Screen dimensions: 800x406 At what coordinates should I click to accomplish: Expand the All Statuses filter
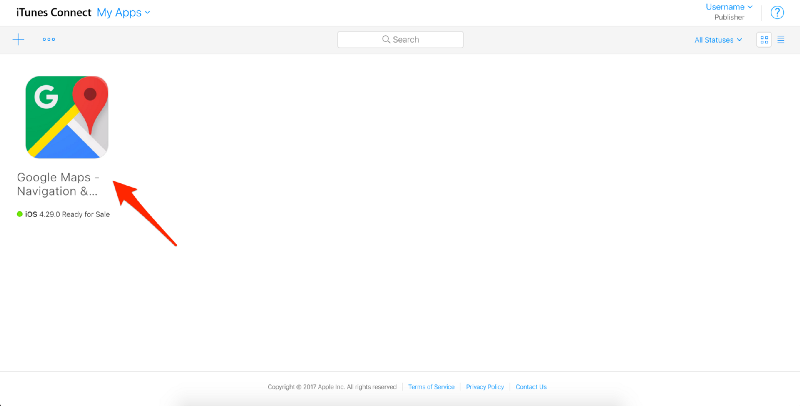coord(719,40)
